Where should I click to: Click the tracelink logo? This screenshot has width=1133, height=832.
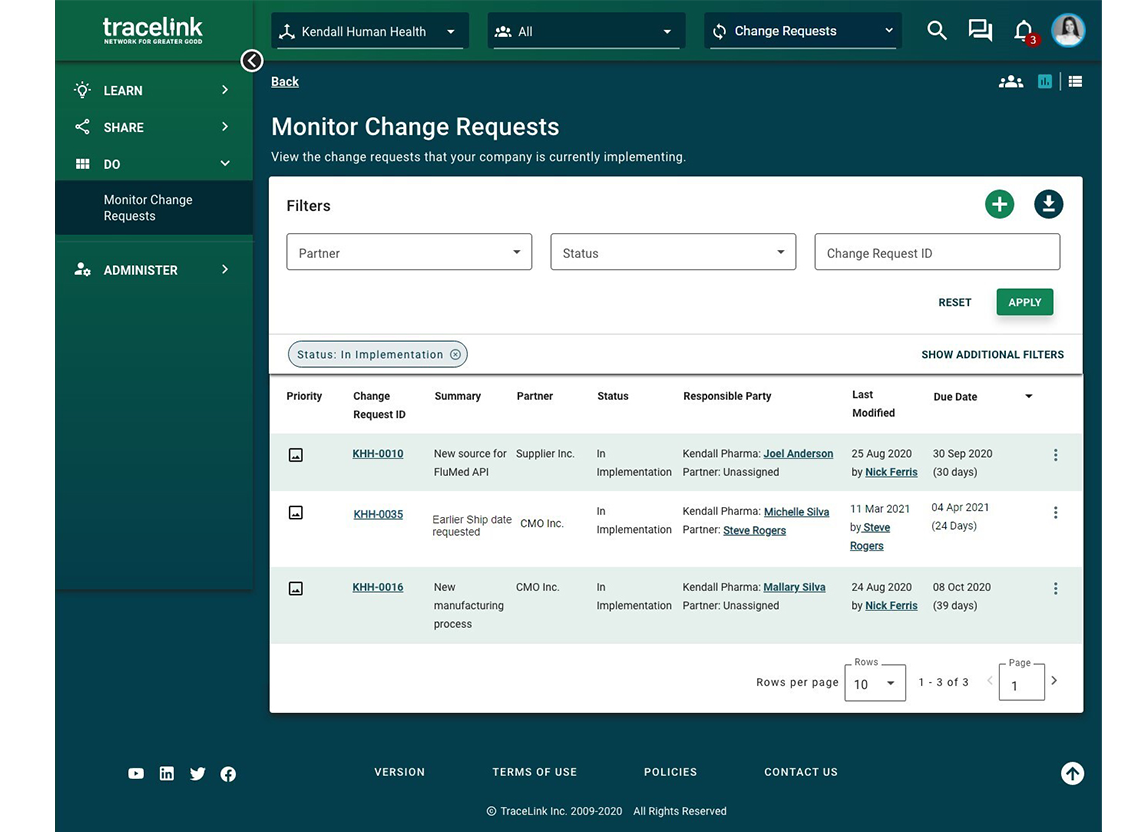(x=152, y=30)
